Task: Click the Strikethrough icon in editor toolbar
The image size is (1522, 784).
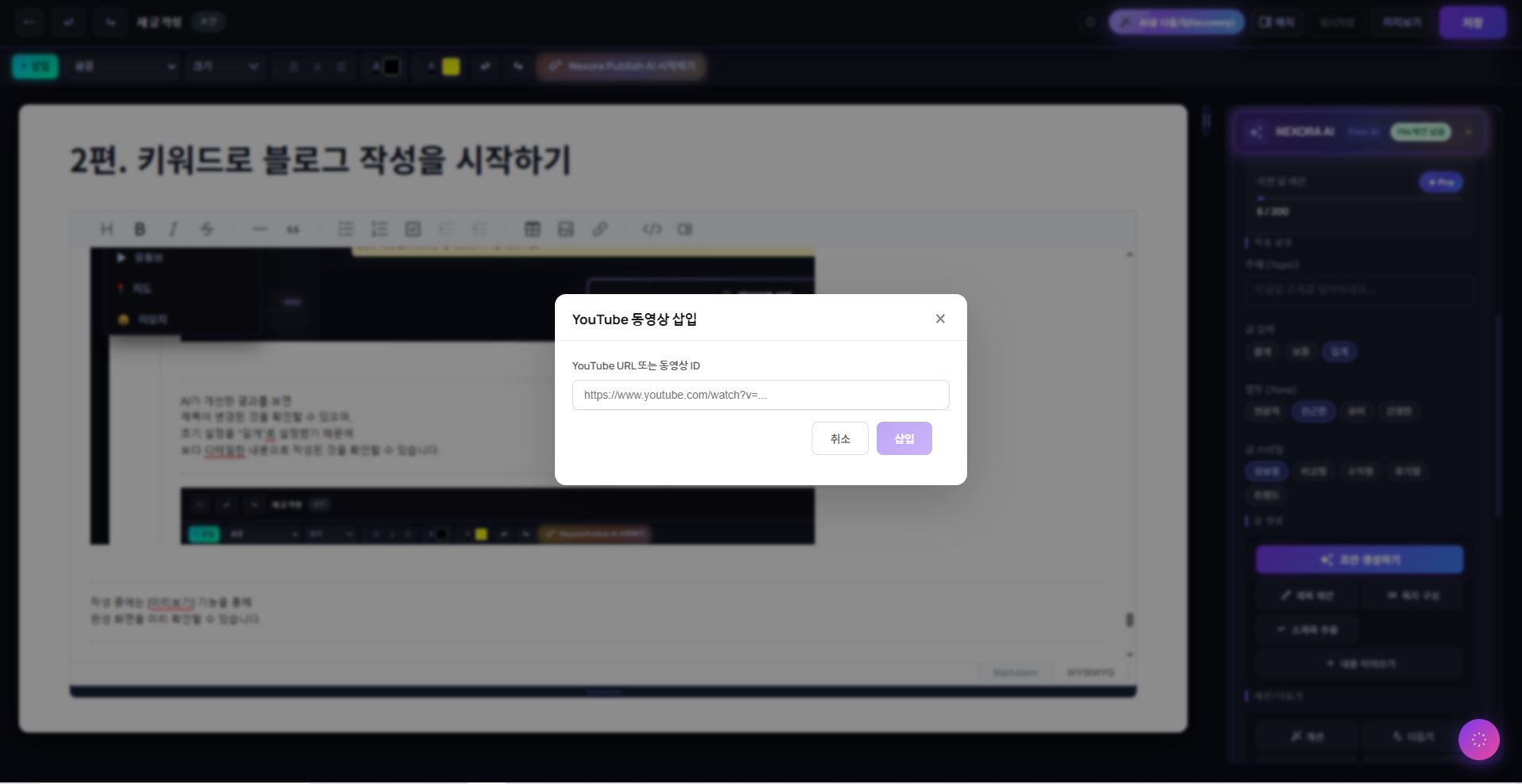Action: point(207,229)
